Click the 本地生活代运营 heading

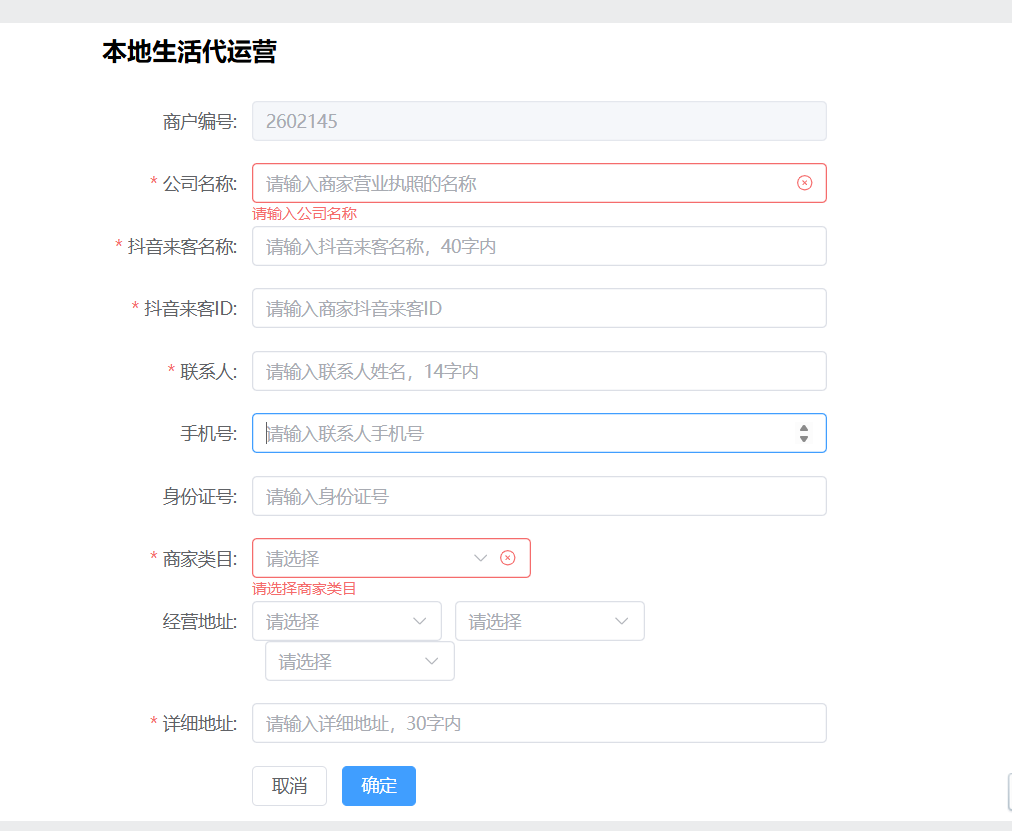[x=189, y=52]
